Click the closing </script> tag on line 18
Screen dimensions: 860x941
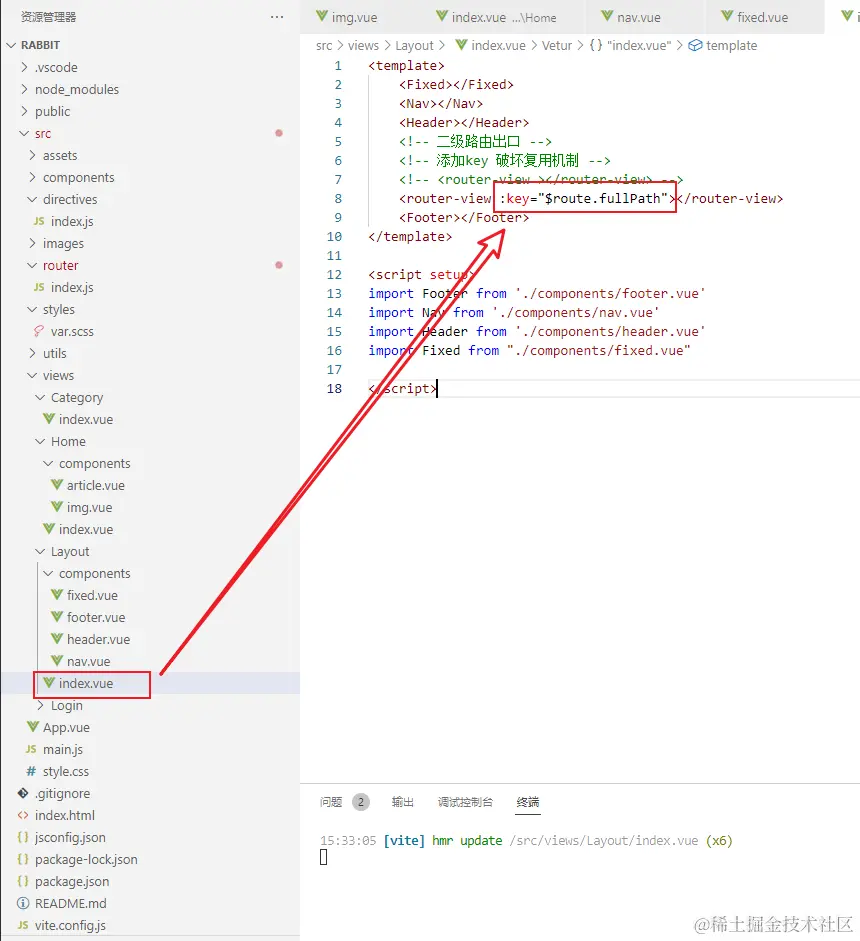(403, 388)
